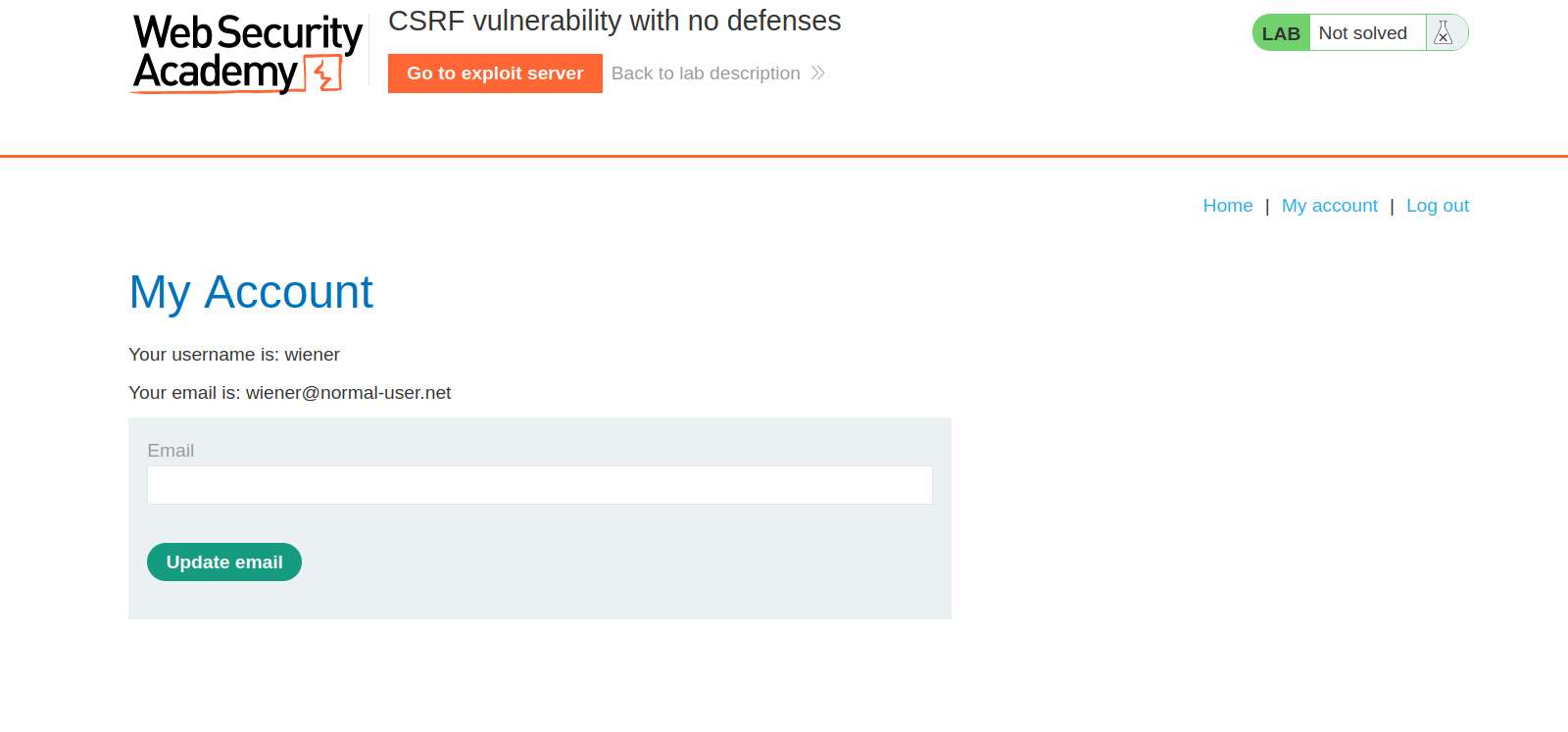The height and width of the screenshot is (732, 1568).
Task: Log out of the wiener account
Action: 1438,206
